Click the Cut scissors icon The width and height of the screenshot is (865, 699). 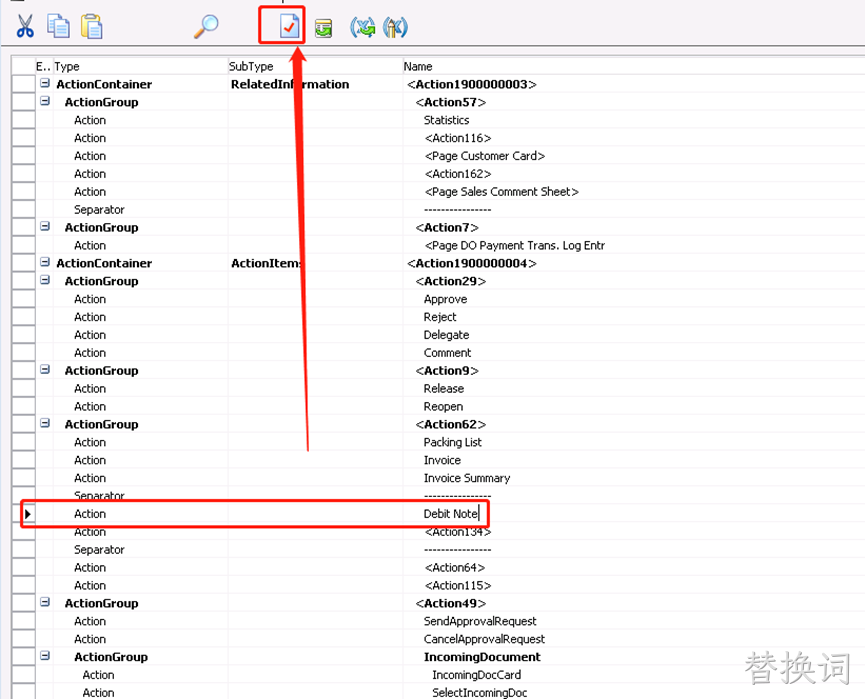[25, 26]
